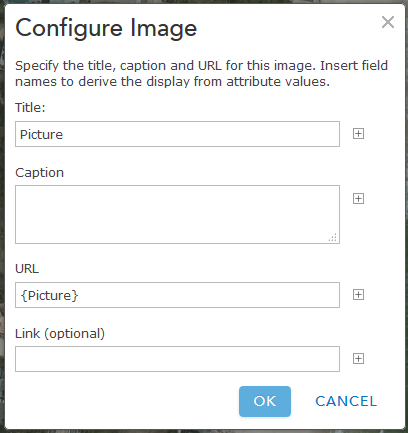Click the add-field plus icon beside Caption

click(x=358, y=199)
